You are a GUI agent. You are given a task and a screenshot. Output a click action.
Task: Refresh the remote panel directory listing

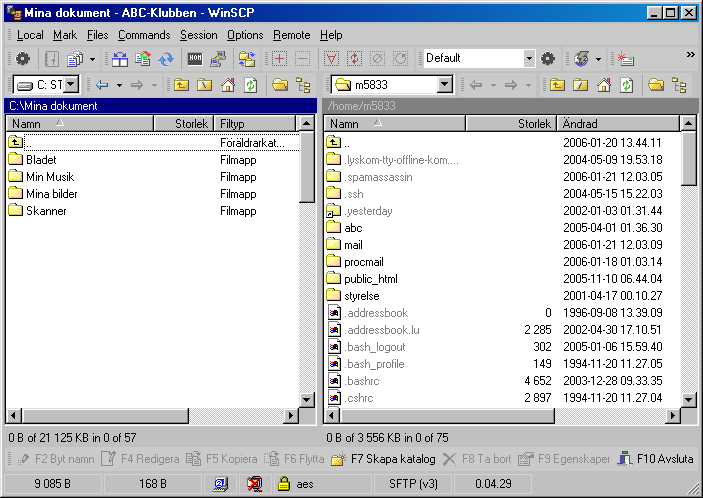coord(627,85)
